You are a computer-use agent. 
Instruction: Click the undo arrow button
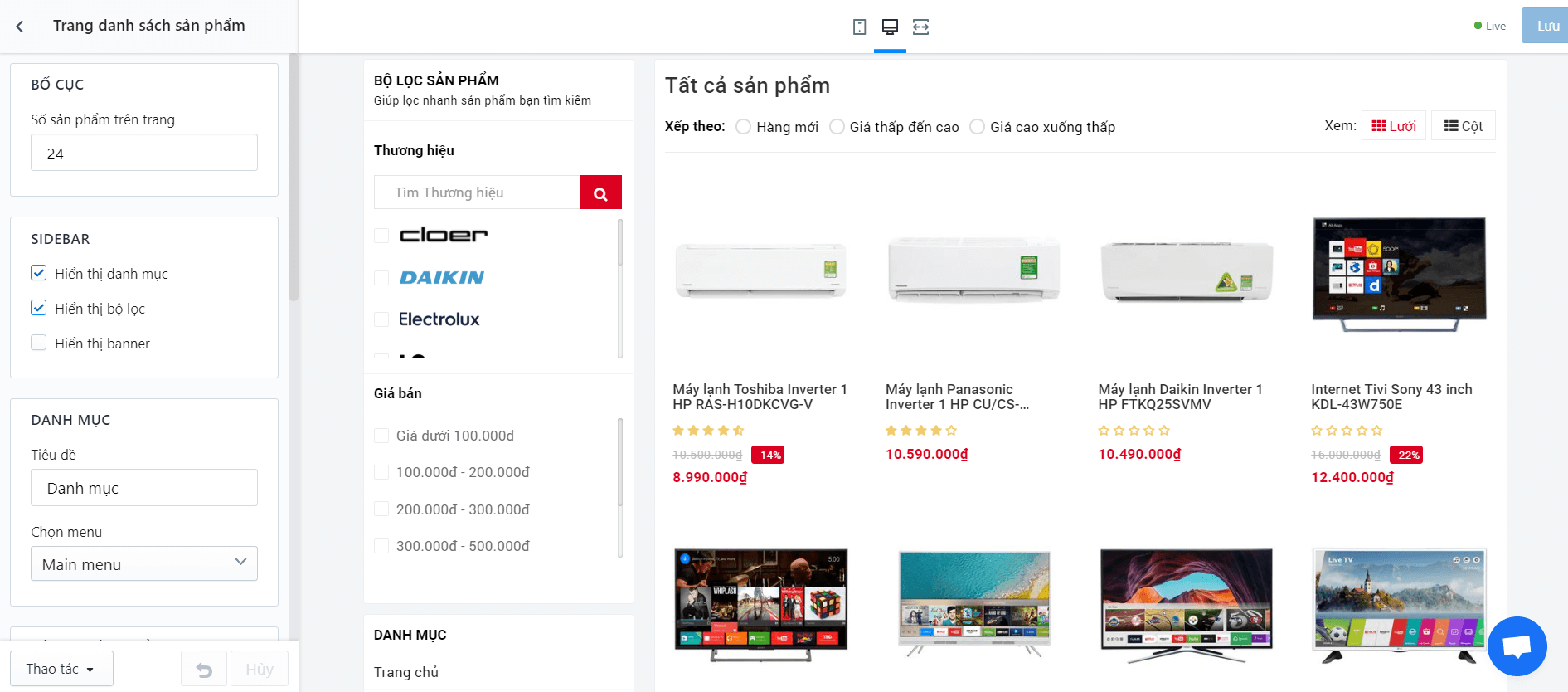(x=204, y=669)
